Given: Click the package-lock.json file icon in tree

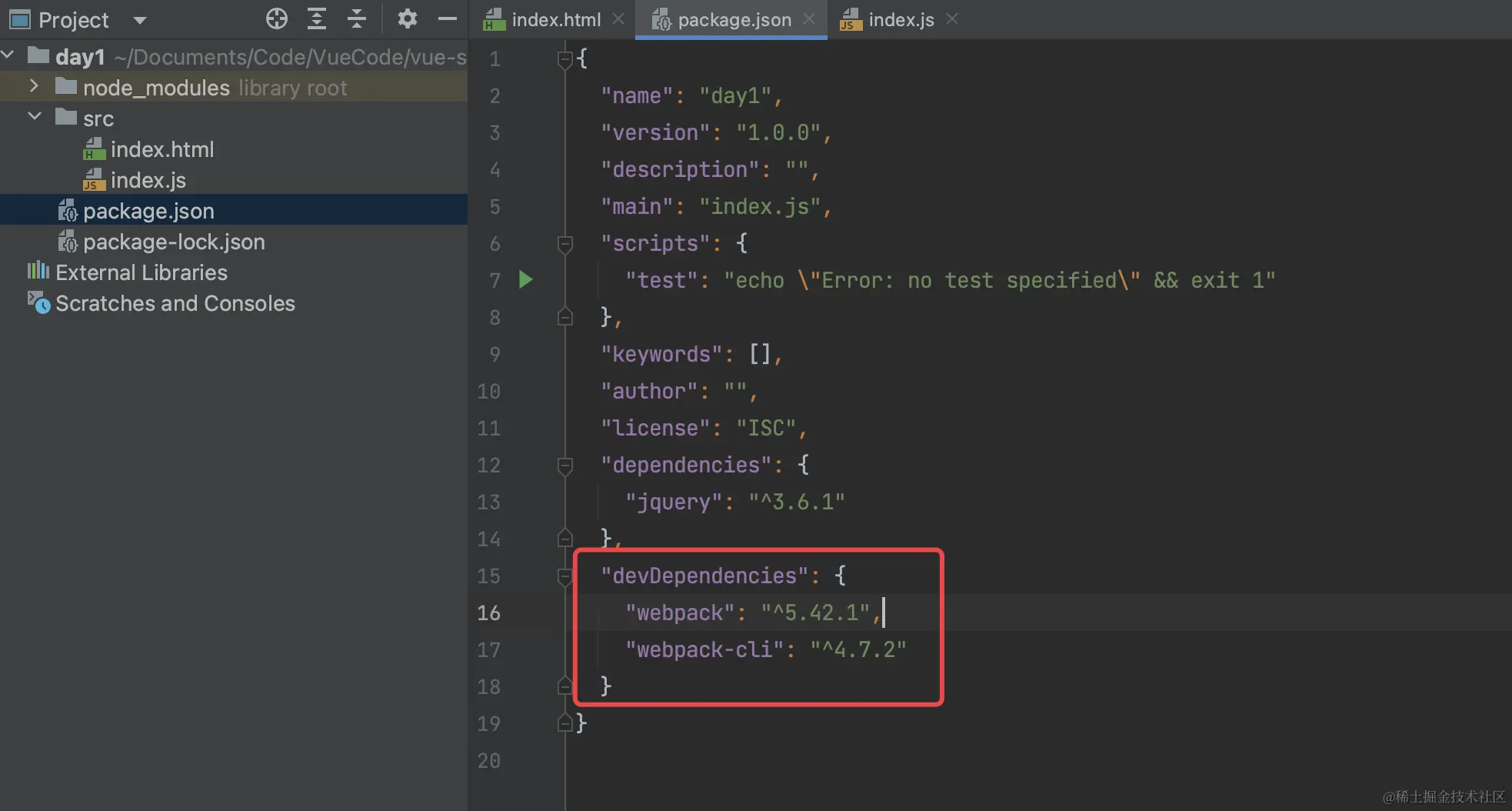Looking at the screenshot, I should [68, 242].
